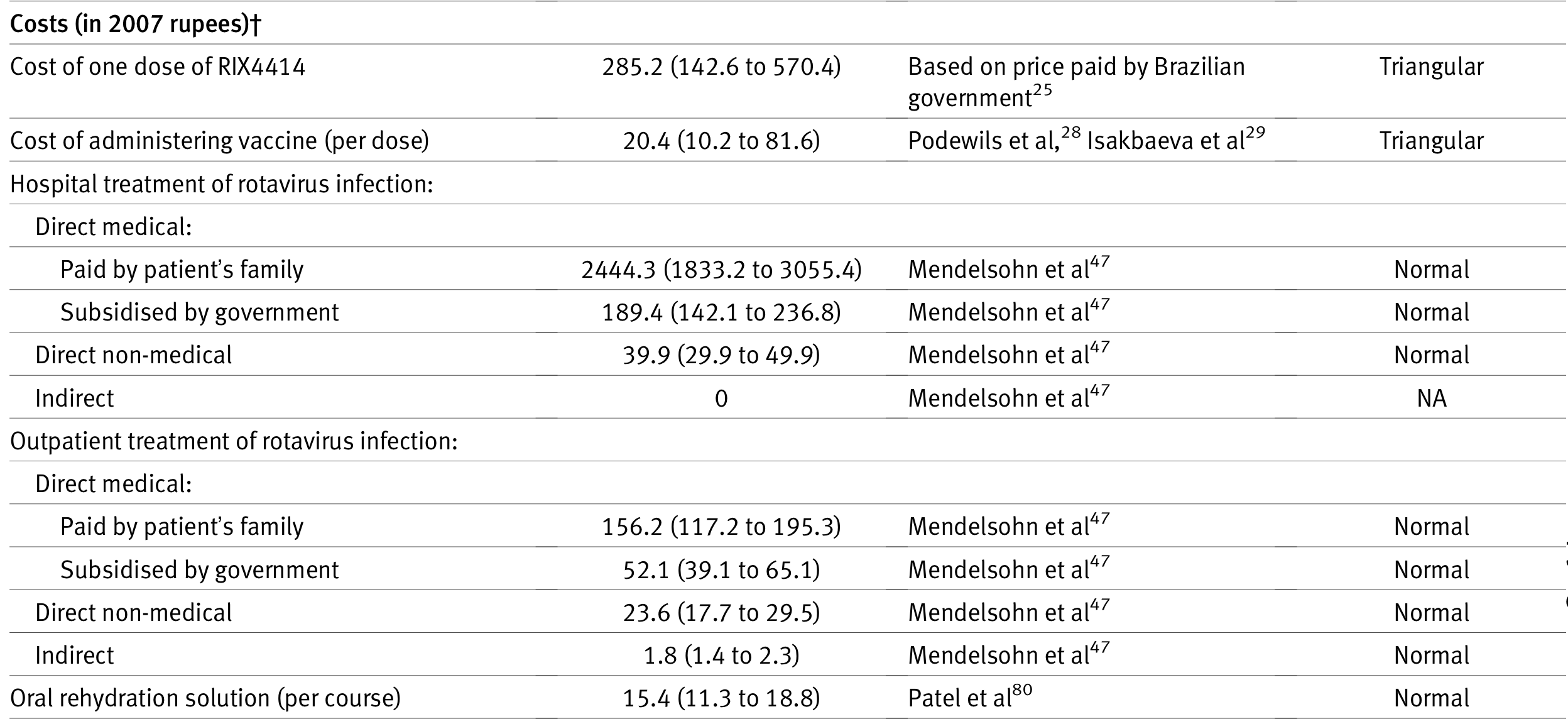1568x724 pixels.
Task: Open superscript reference 28 after Podewils et al
Action: pos(1071,133)
